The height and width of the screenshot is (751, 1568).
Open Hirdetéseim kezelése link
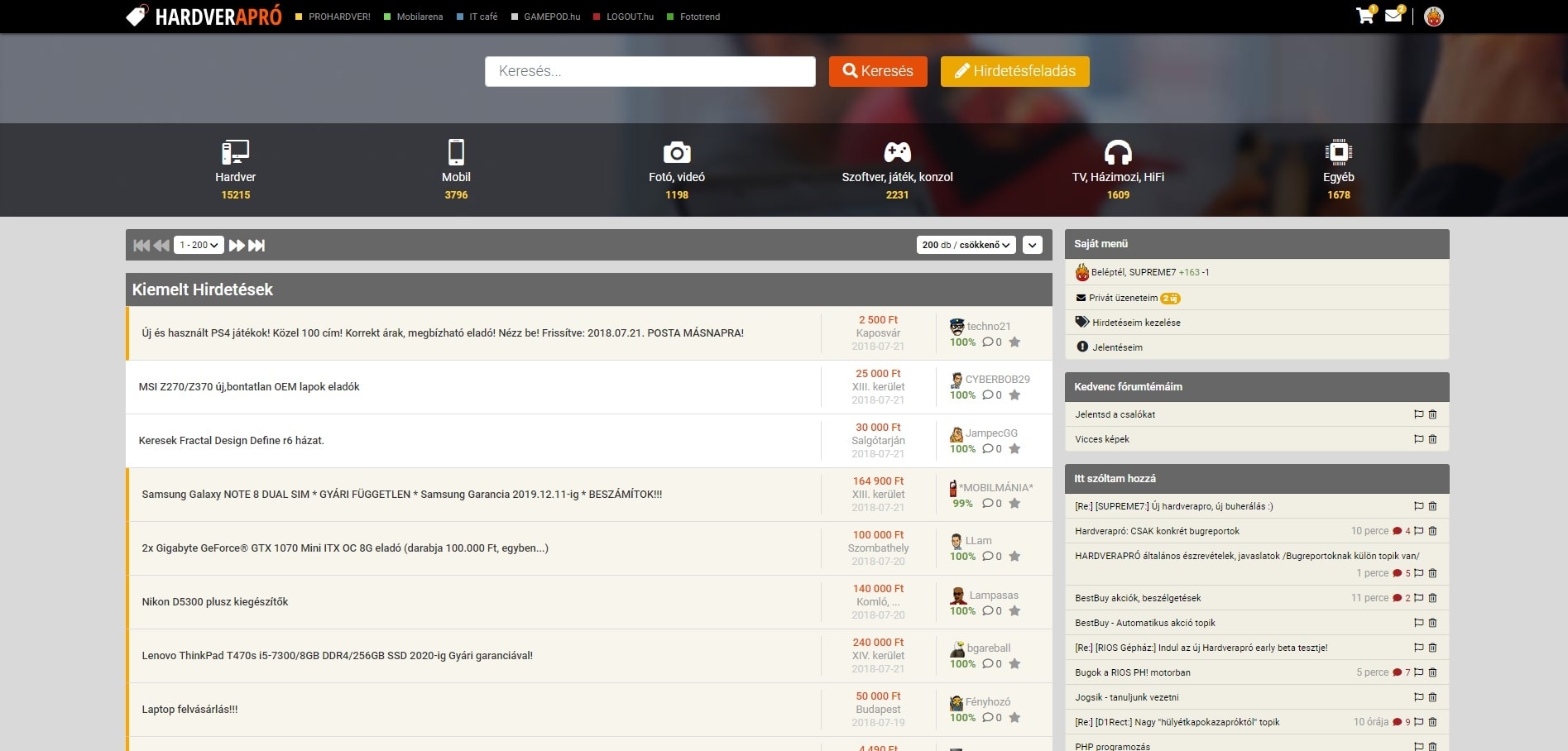(1136, 323)
